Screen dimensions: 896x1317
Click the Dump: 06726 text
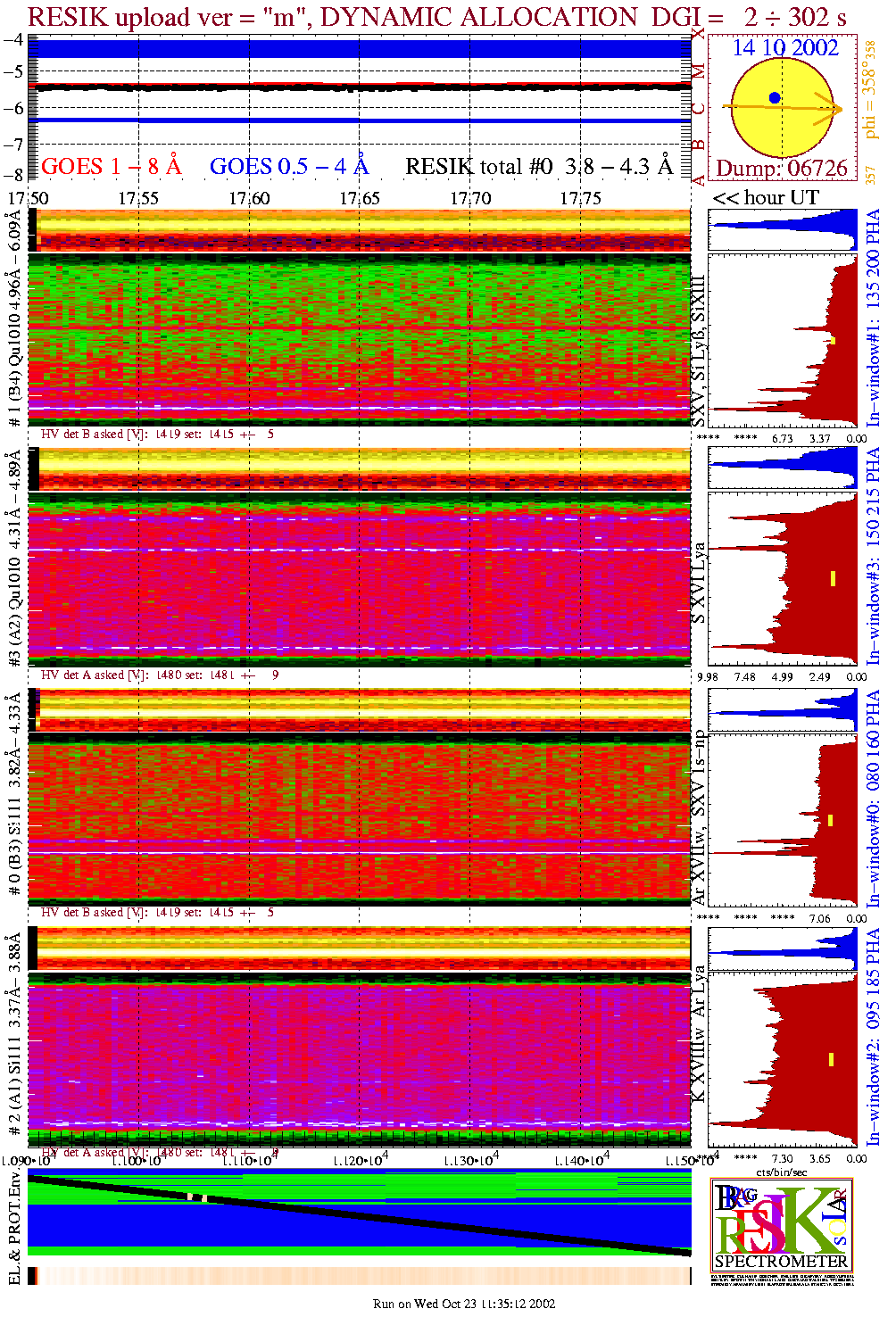coord(782,169)
